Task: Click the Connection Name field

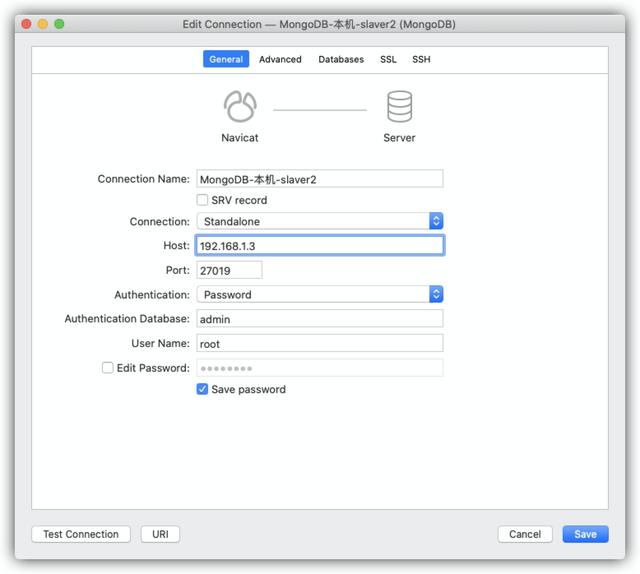Action: click(320, 179)
